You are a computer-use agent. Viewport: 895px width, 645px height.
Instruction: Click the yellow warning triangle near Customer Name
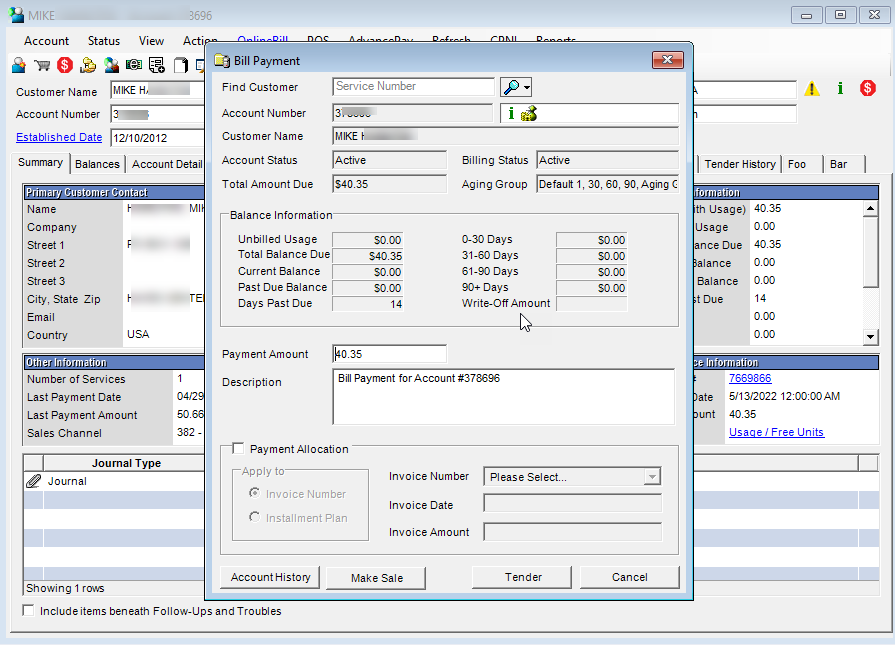coord(812,88)
